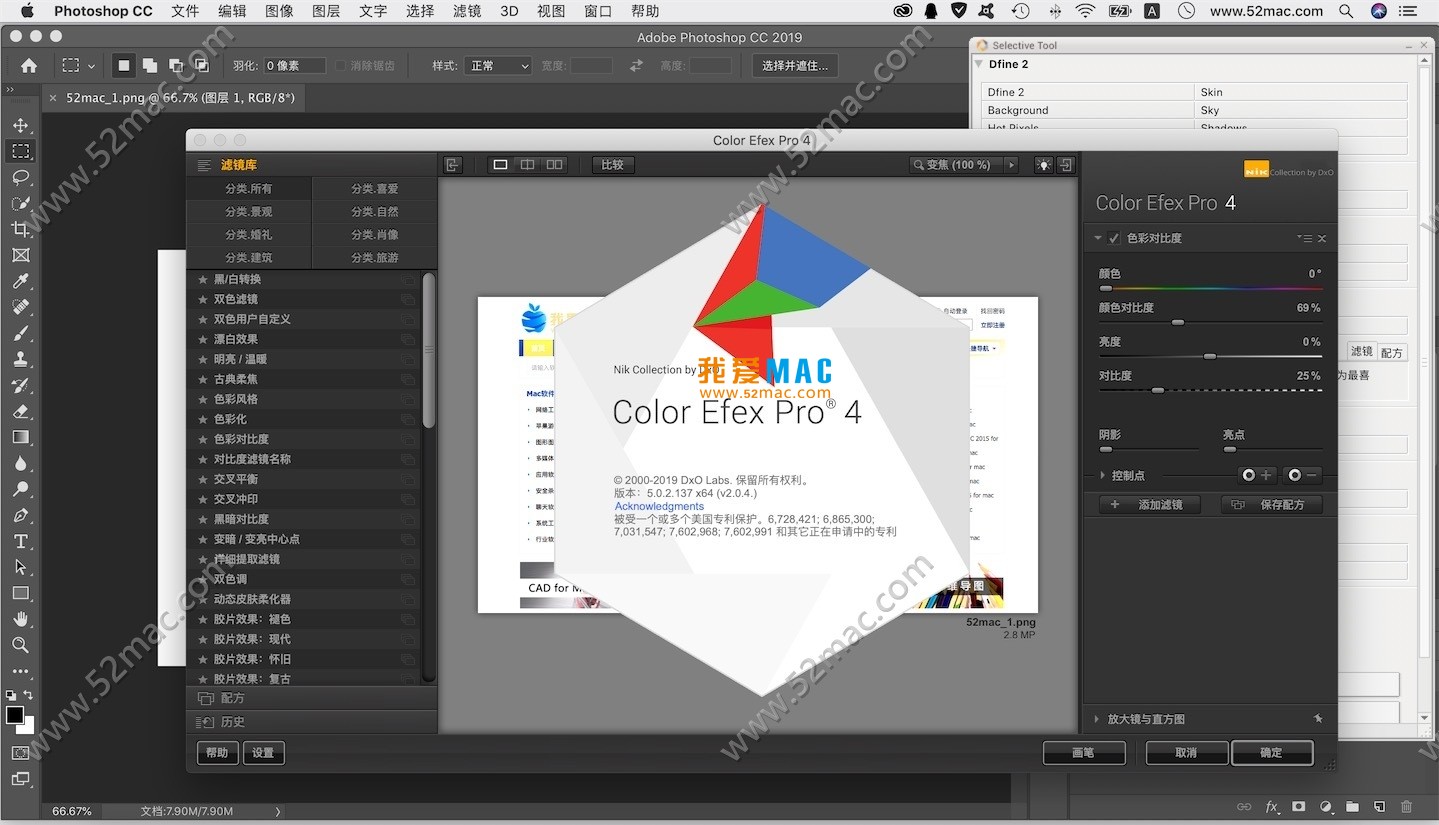
Task: Select the Hand tool
Action: (20, 620)
